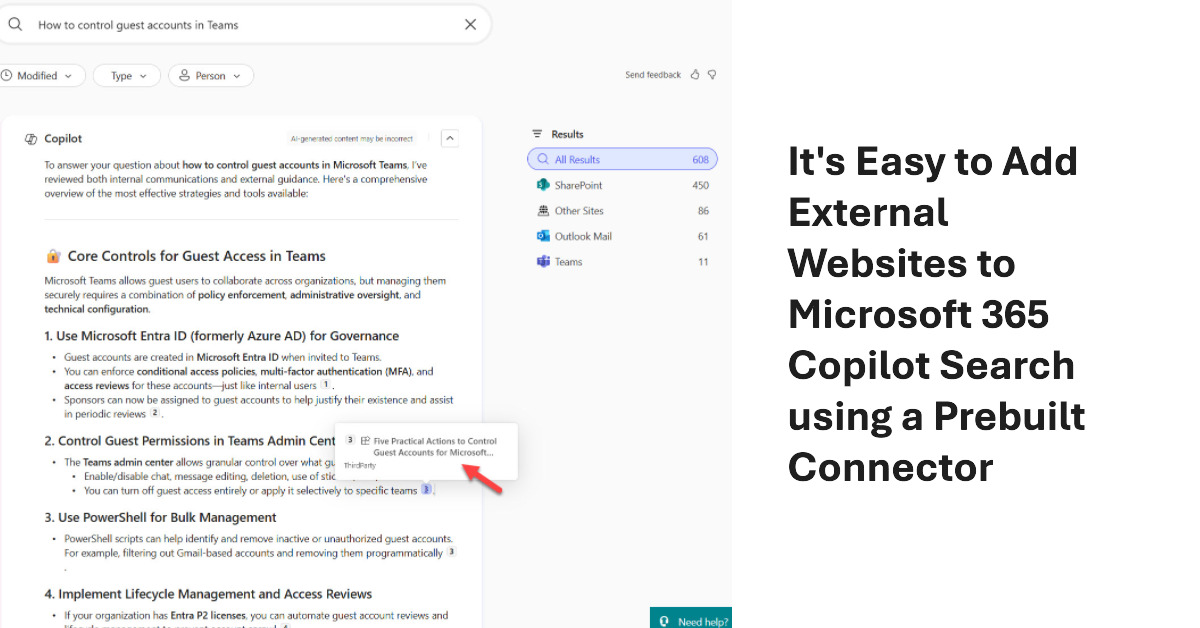Switch to the All Results view
This screenshot has height=628, width=1200.
point(622,159)
